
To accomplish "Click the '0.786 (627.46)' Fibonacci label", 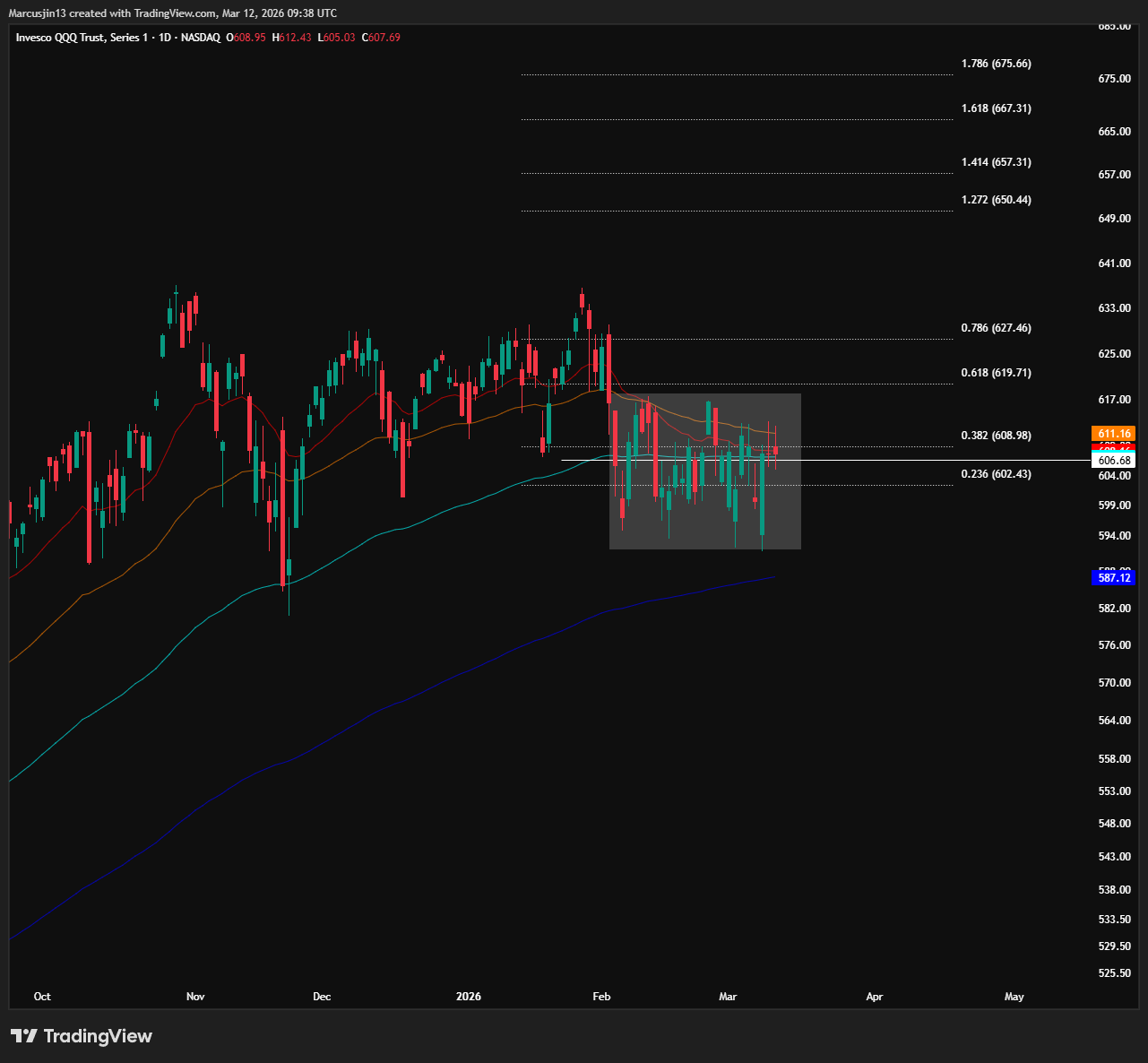I will tap(996, 328).
